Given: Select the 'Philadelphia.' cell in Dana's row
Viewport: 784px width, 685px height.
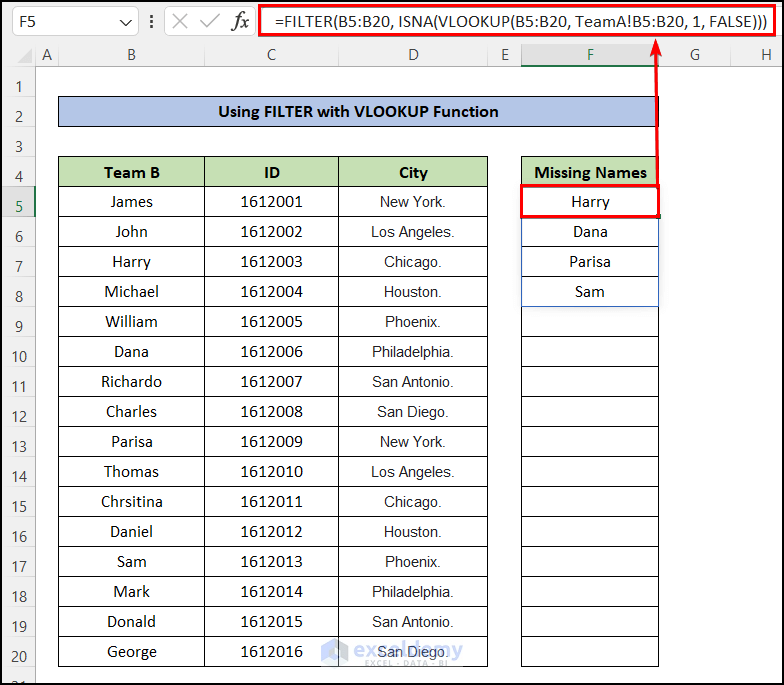Looking at the screenshot, I should [413, 352].
